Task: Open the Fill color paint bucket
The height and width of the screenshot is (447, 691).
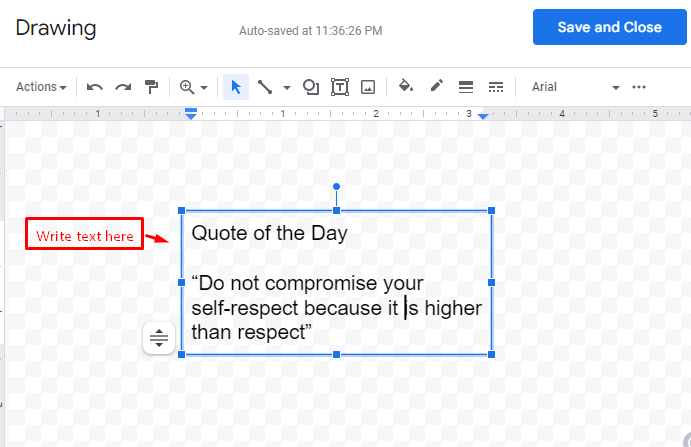Action: 406,86
